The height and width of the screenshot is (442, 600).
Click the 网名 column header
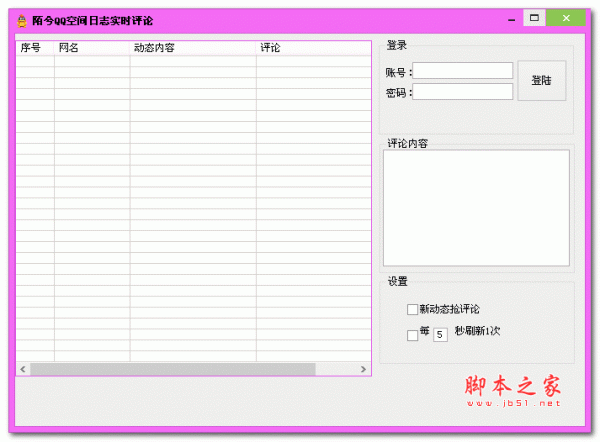(x=92, y=48)
